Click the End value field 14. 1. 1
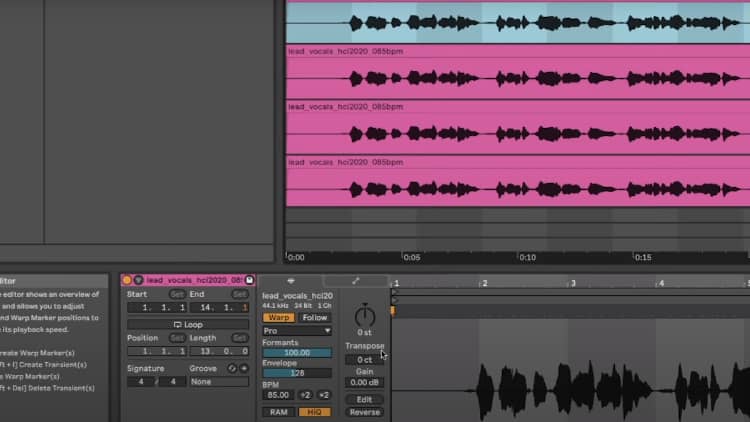The height and width of the screenshot is (422, 750). [220, 308]
